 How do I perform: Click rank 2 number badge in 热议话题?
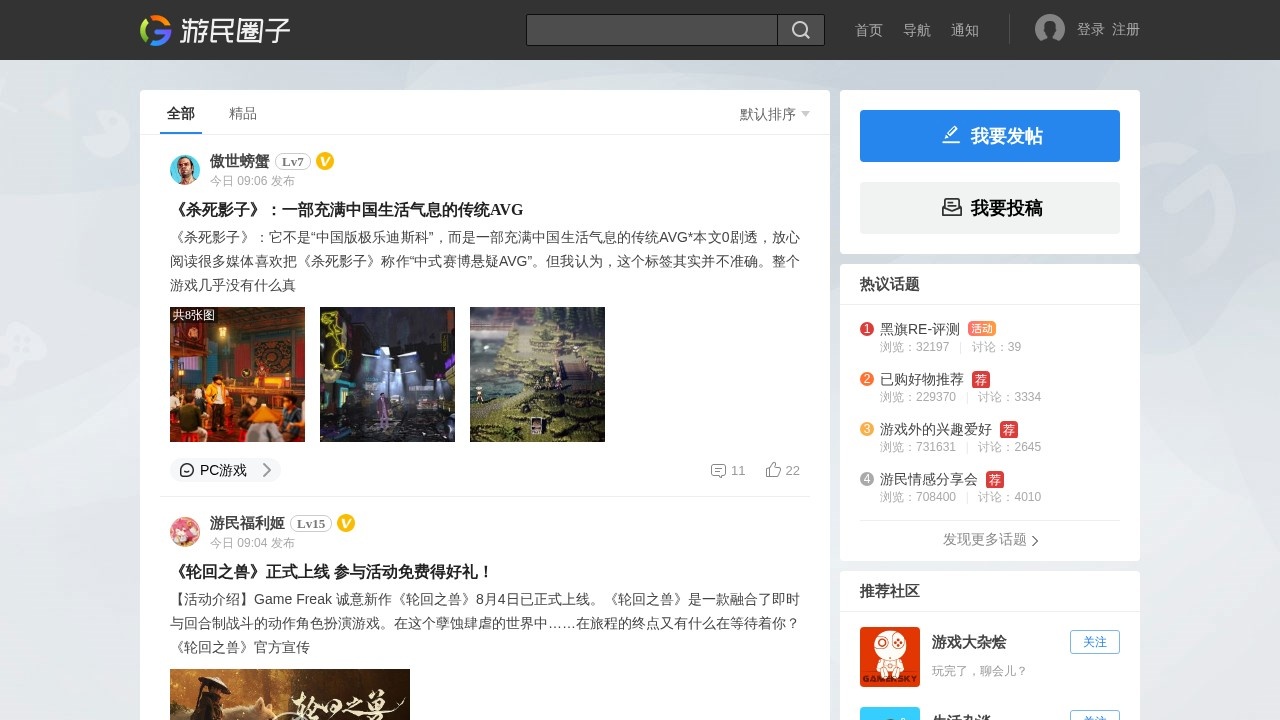tap(867, 379)
